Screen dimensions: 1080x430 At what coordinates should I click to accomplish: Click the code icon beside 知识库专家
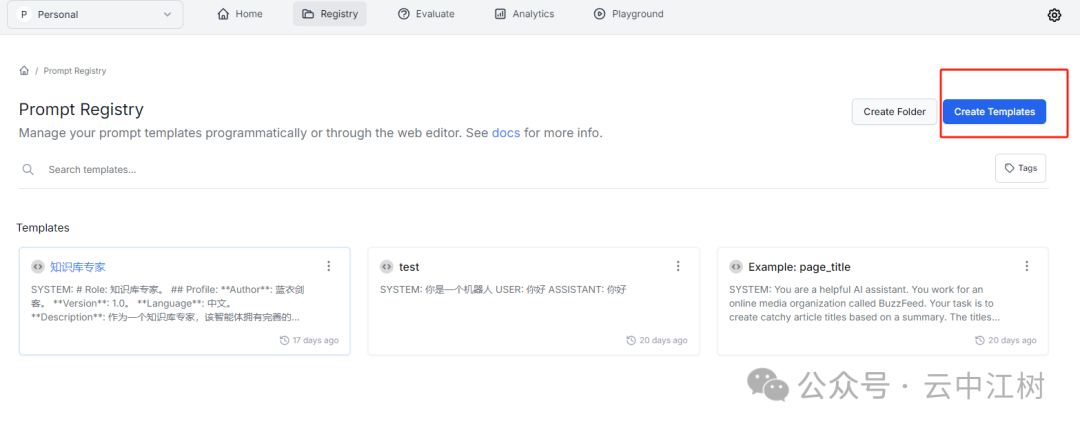point(37,267)
